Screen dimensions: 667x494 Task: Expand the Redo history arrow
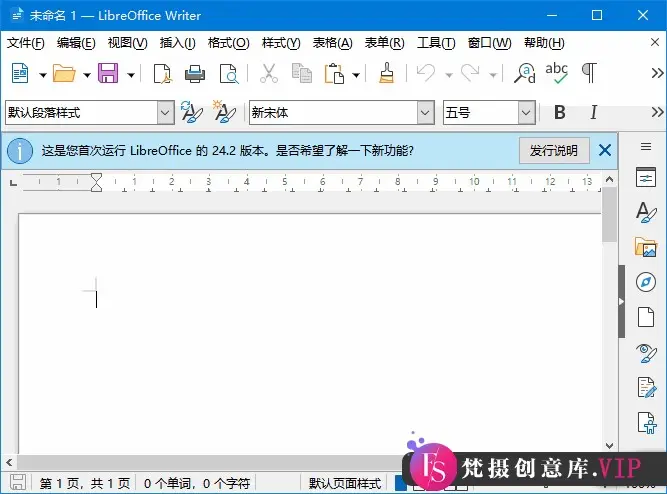493,75
